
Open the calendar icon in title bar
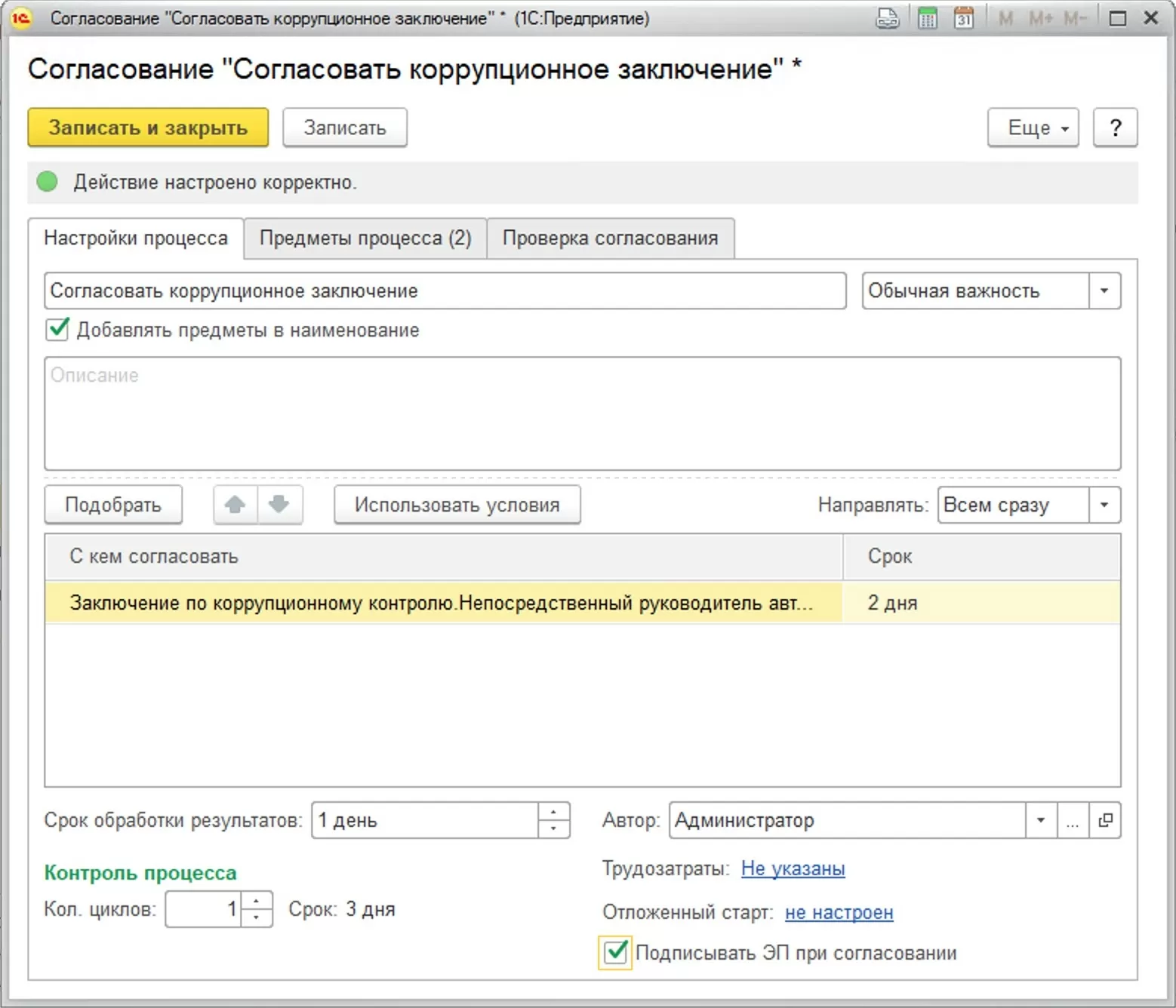pos(964,18)
